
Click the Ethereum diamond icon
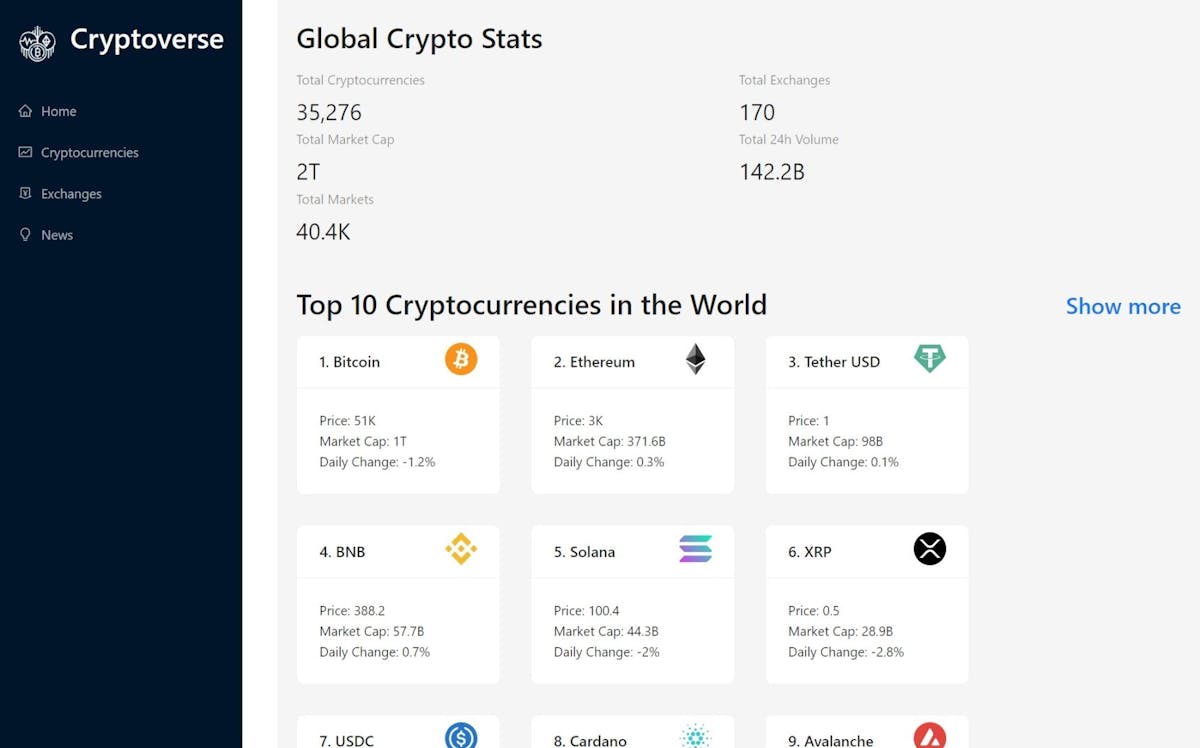click(695, 359)
